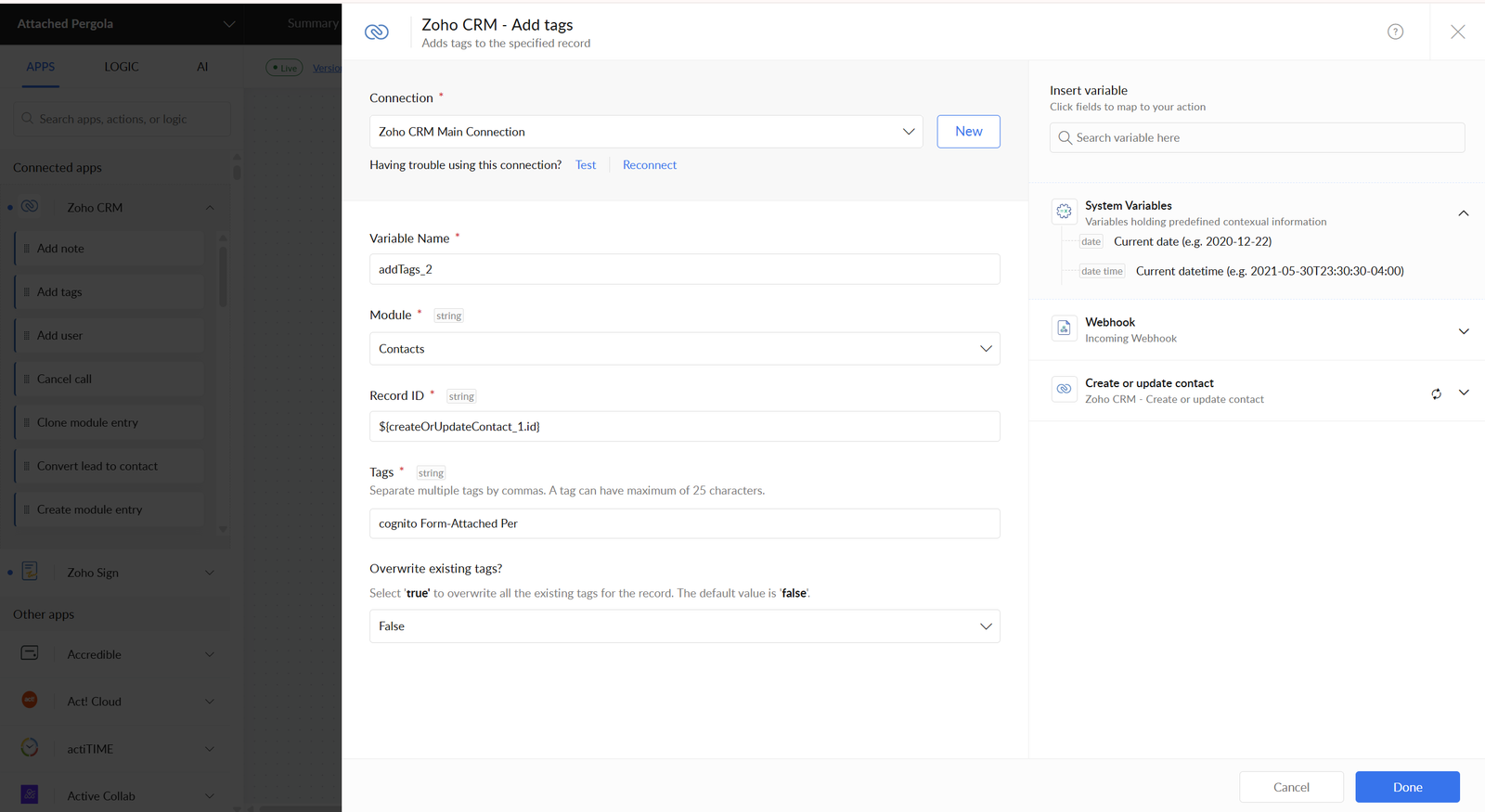Click the Create or update contact icon
This screenshot has height=812, width=1485.
(x=1064, y=389)
